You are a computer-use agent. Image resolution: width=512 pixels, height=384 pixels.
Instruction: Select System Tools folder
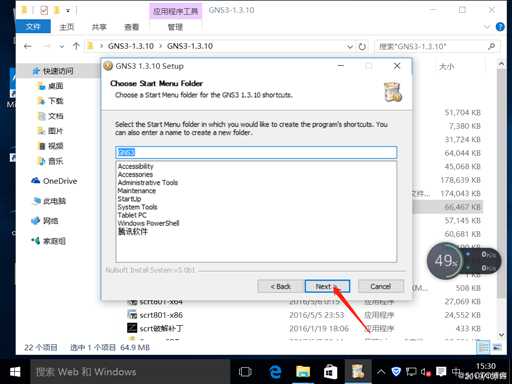137,207
